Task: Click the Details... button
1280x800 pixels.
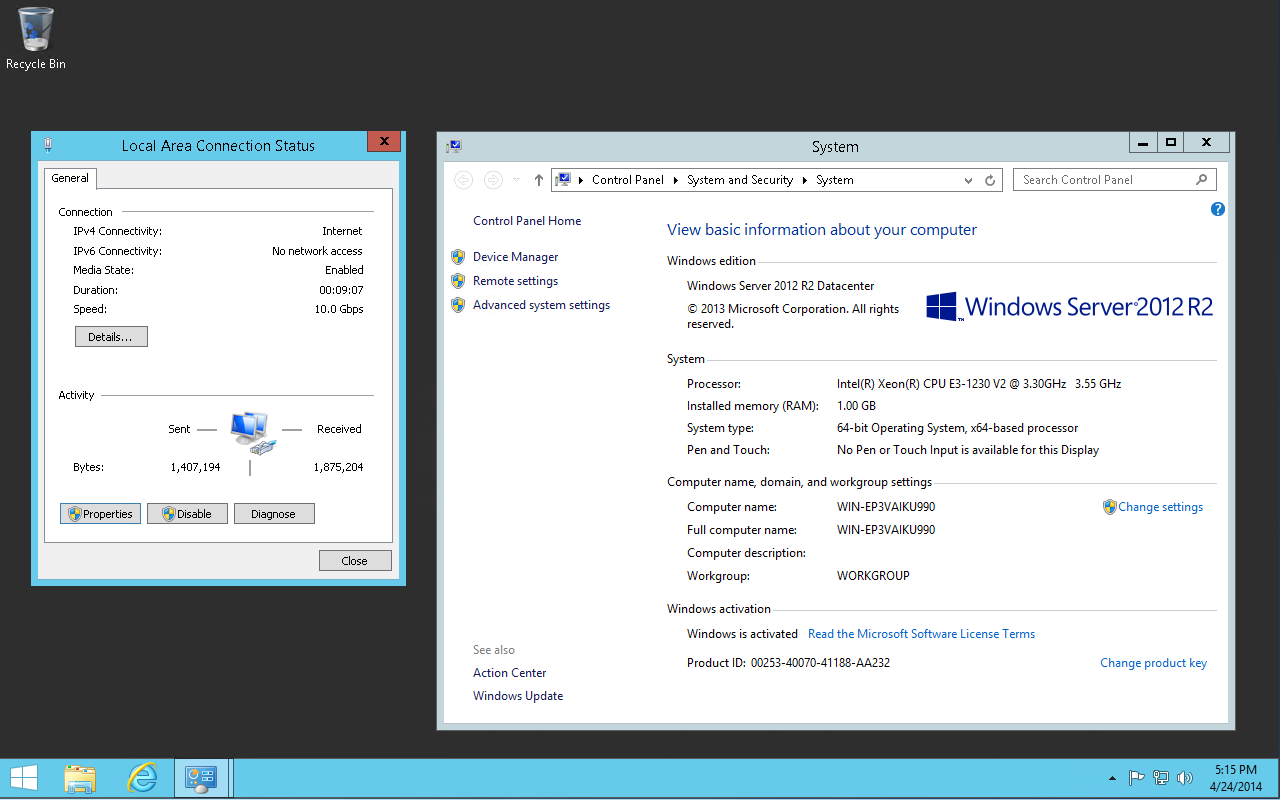Action: 111,337
